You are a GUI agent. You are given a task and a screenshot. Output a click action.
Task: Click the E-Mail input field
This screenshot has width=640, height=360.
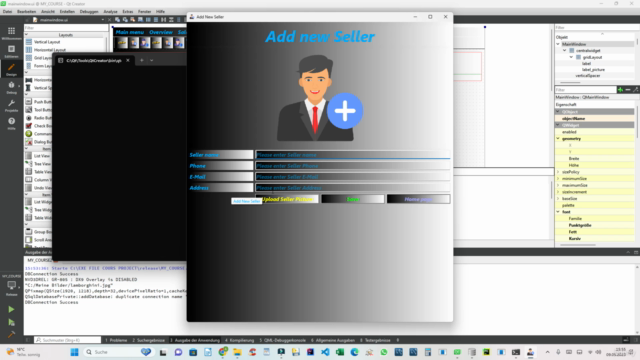point(353,177)
